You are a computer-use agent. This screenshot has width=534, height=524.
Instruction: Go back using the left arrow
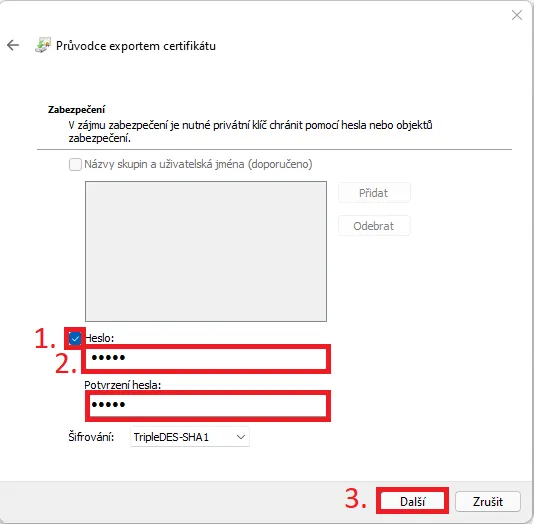tap(13, 45)
